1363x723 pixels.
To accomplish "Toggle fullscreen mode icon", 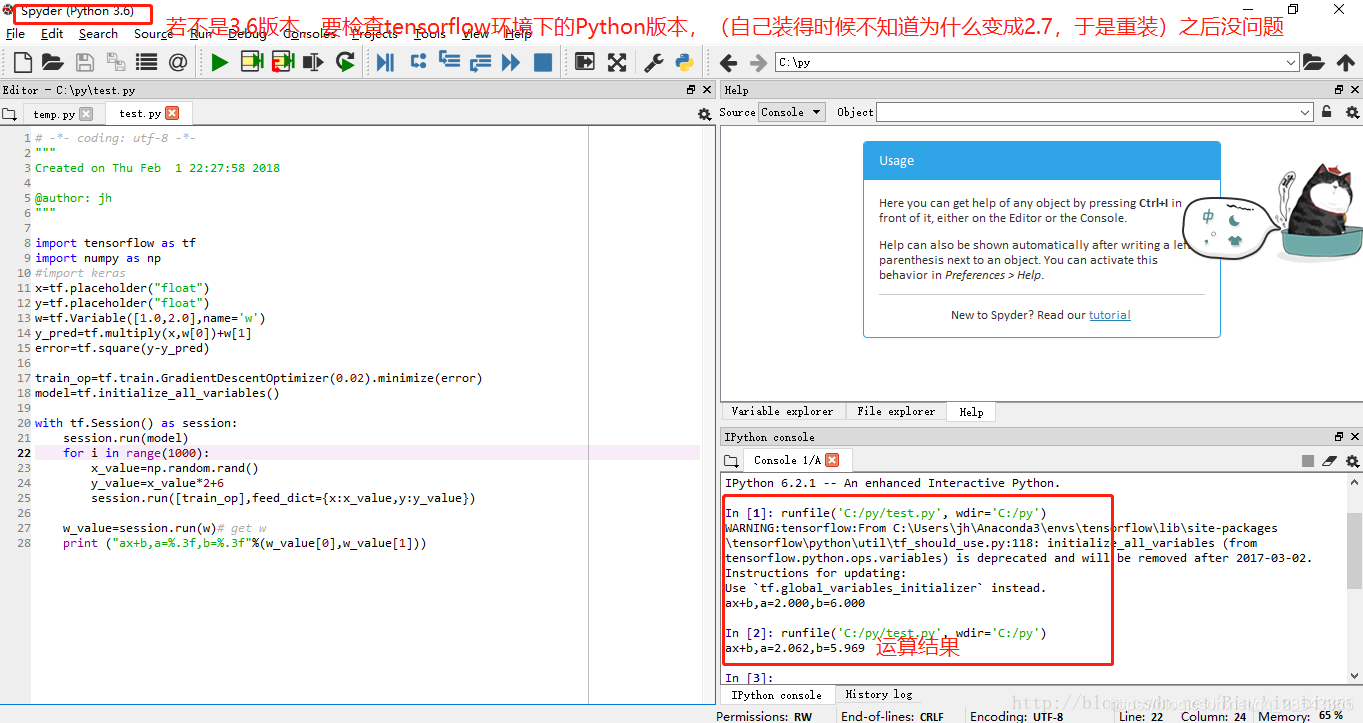I will (617, 63).
